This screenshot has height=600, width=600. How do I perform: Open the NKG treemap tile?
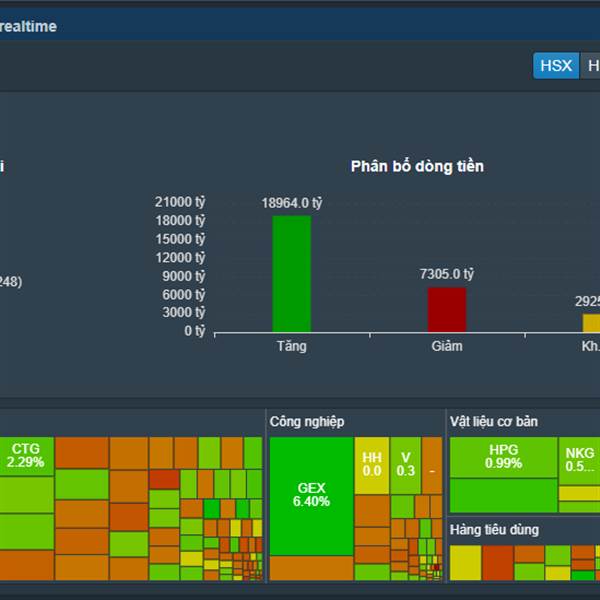tap(579, 460)
